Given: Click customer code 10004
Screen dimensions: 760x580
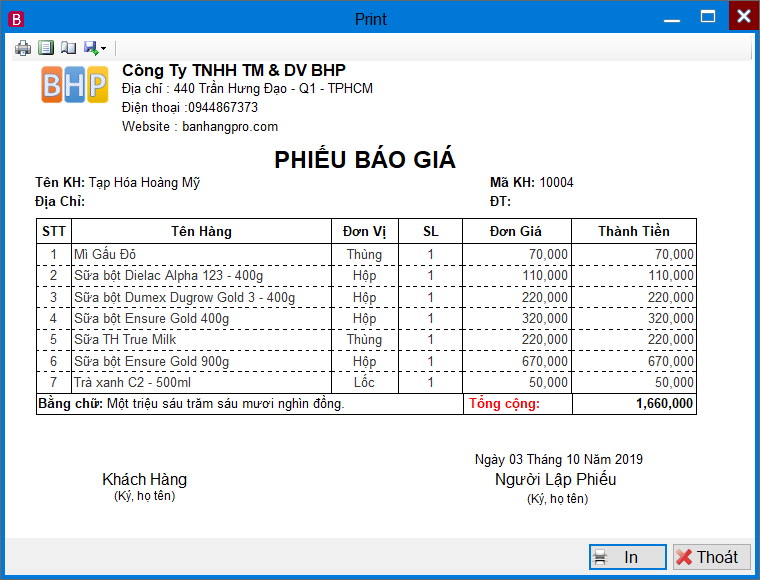Looking at the screenshot, I should (556, 183).
